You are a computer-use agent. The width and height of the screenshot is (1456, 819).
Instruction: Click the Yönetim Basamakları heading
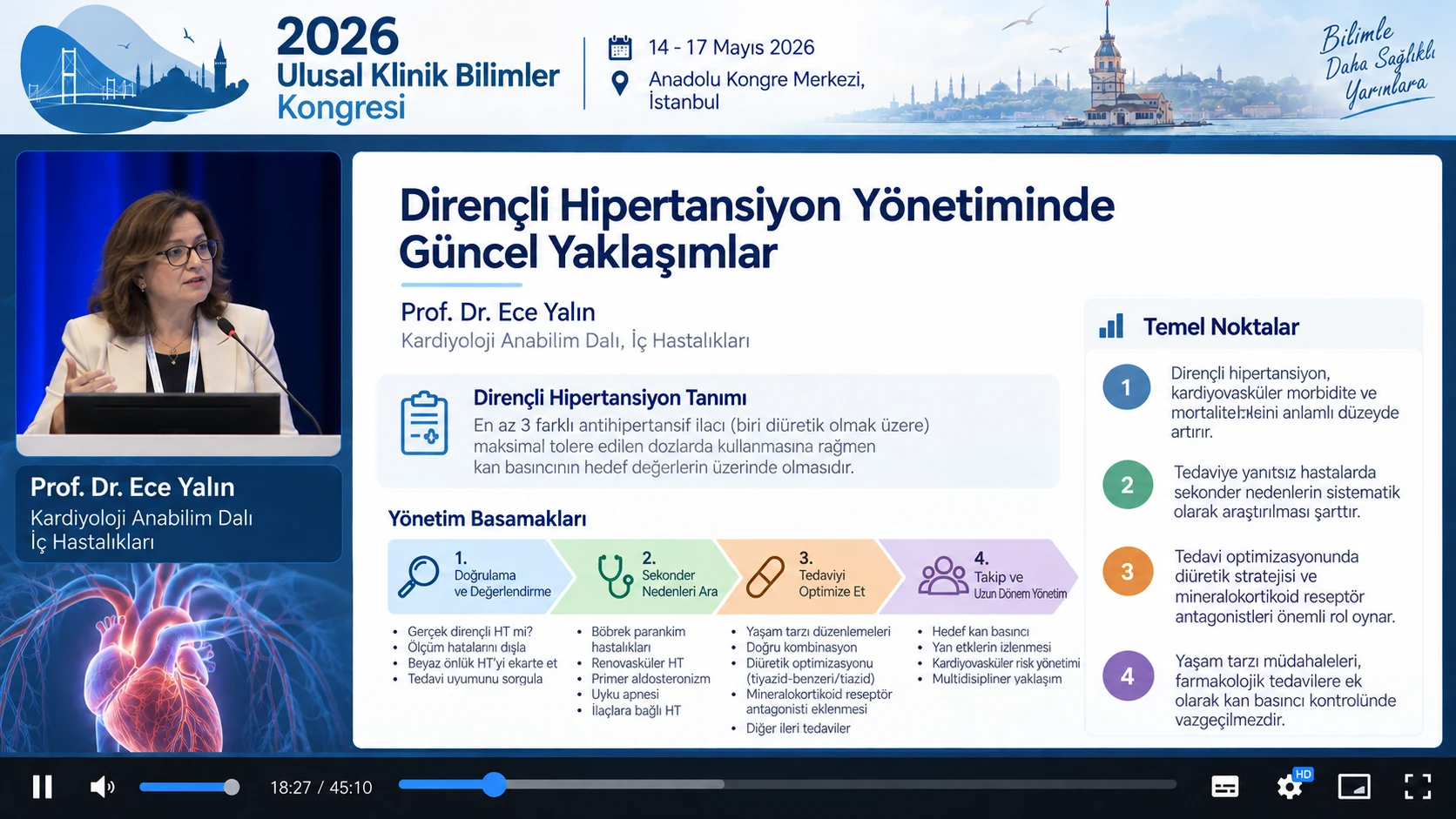click(x=487, y=519)
